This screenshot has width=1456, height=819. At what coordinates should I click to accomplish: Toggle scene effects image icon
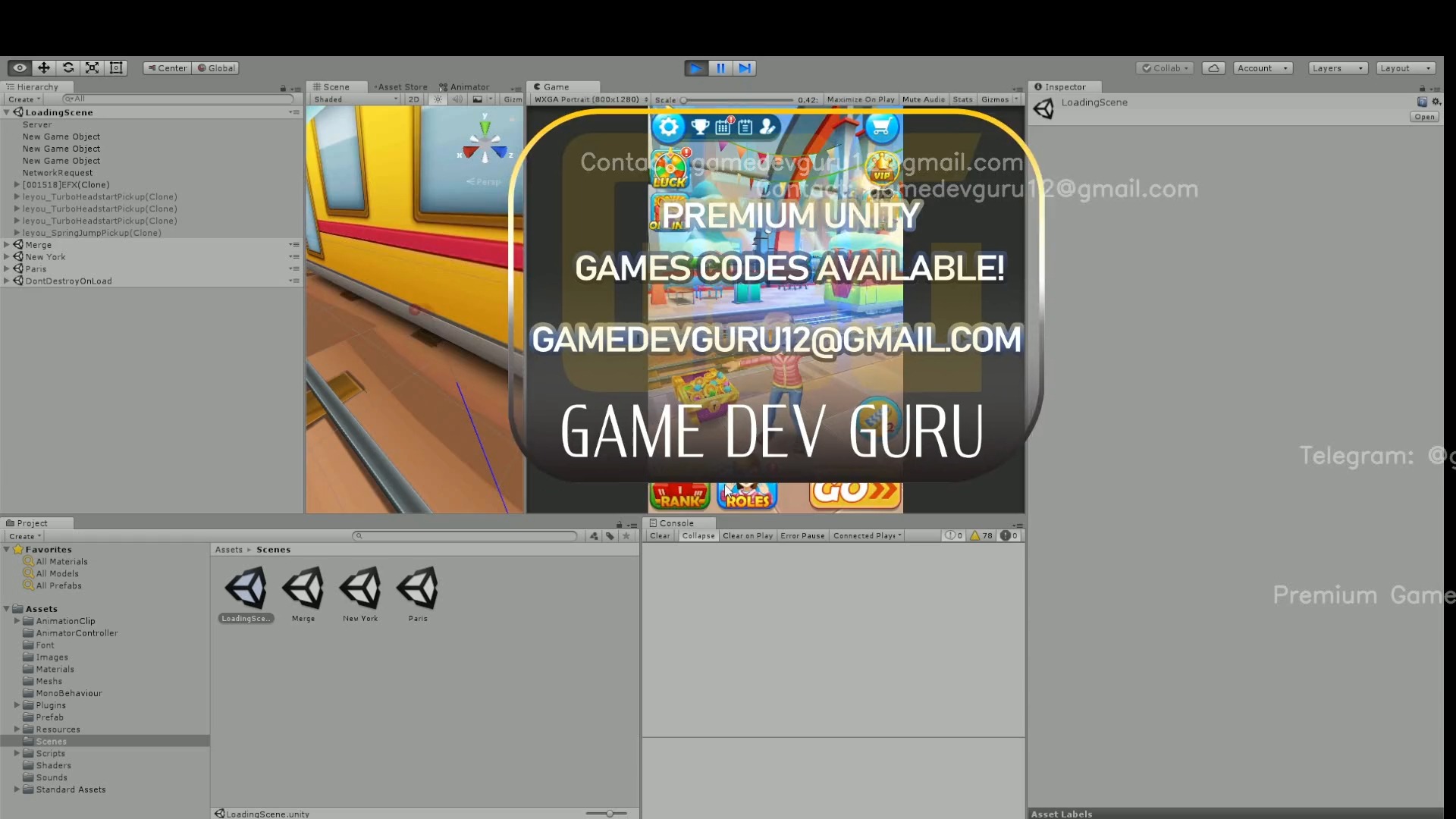coord(478,99)
